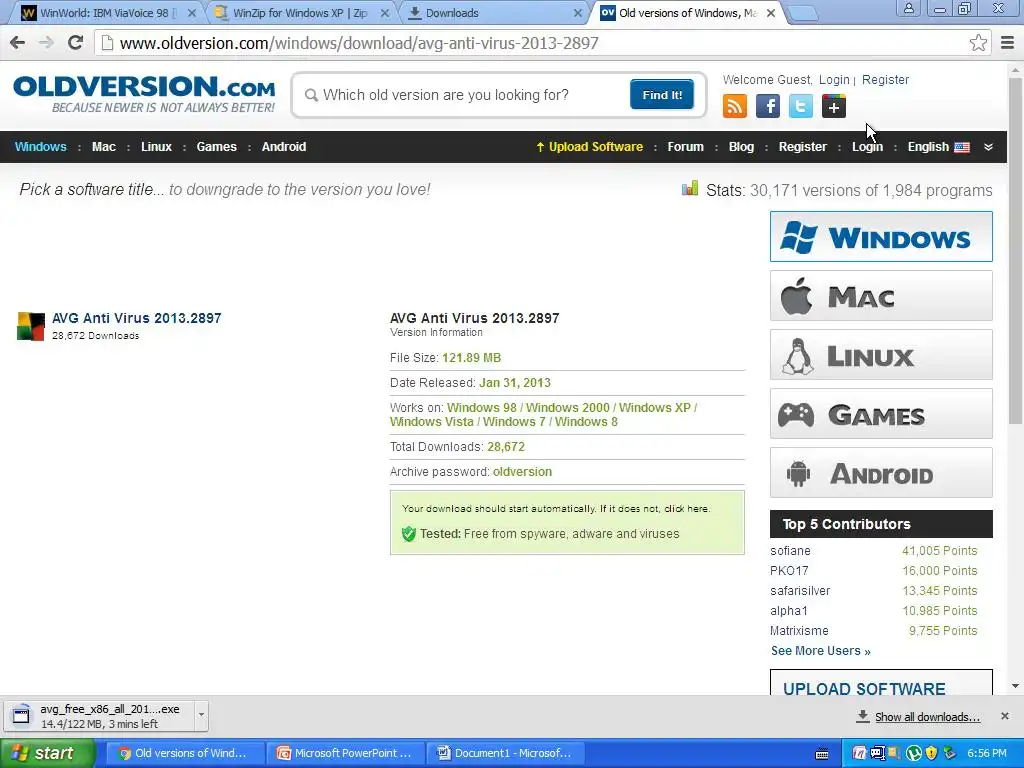The height and width of the screenshot is (768, 1024).
Task: Open contributor Matrixisme
Action: click(799, 631)
